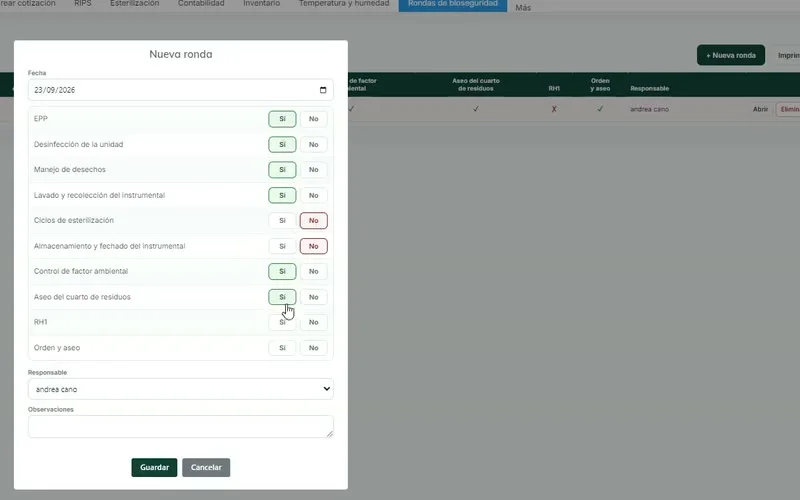Select No for RH1

(x=313, y=322)
